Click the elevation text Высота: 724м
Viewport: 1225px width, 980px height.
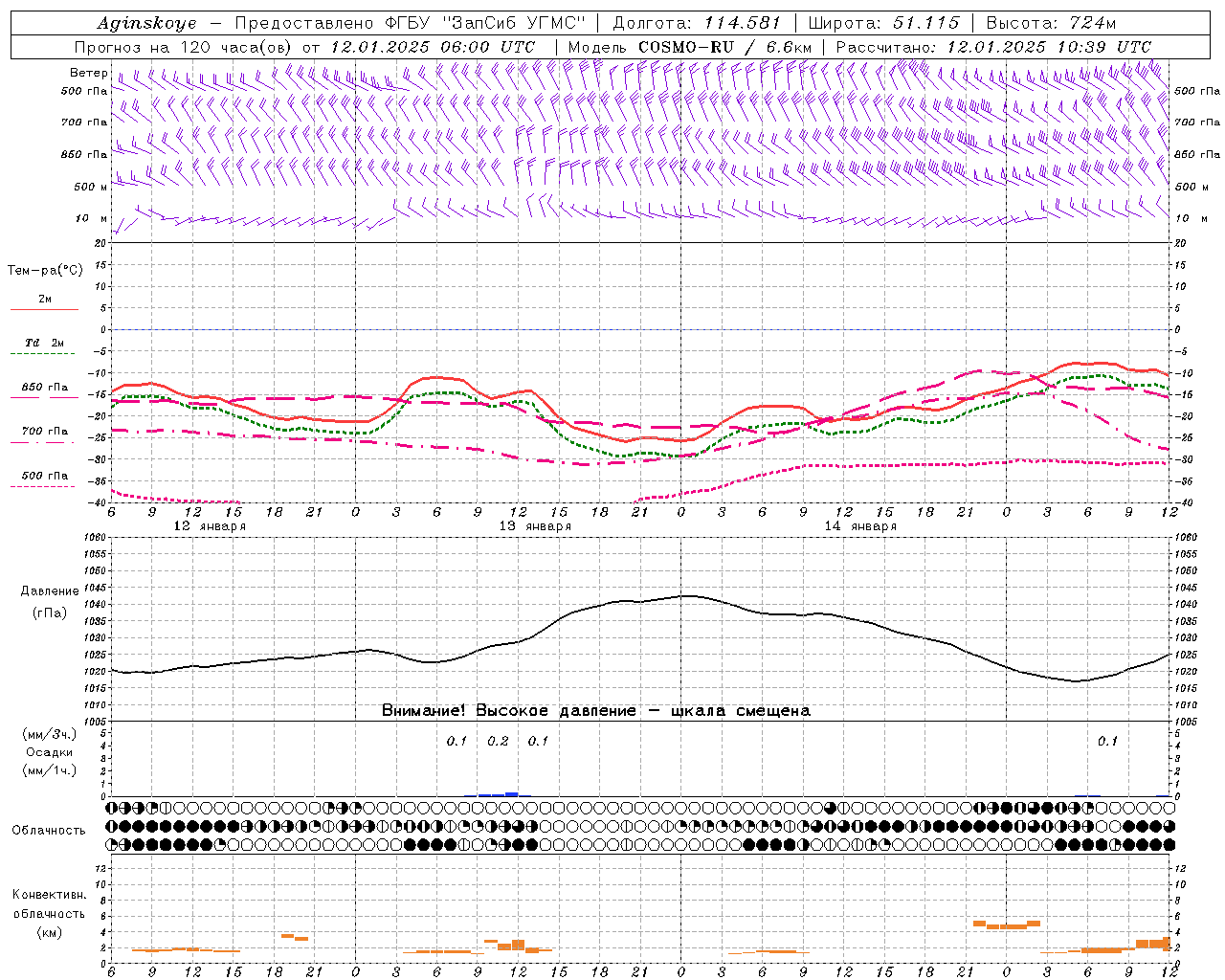pos(1051,23)
